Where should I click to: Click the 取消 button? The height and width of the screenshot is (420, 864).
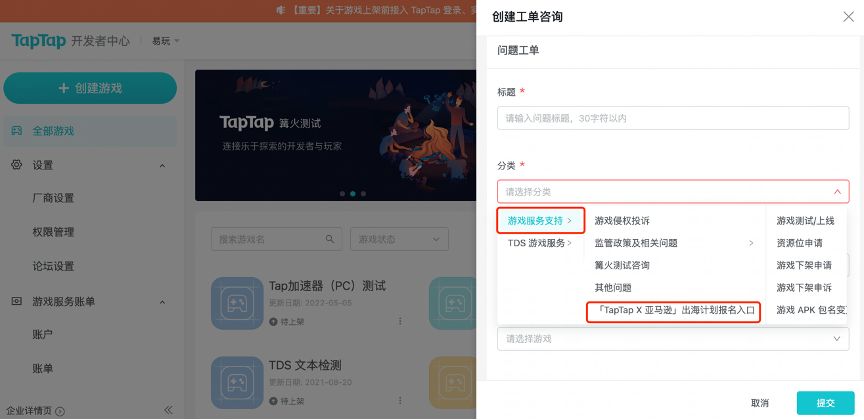click(x=760, y=403)
